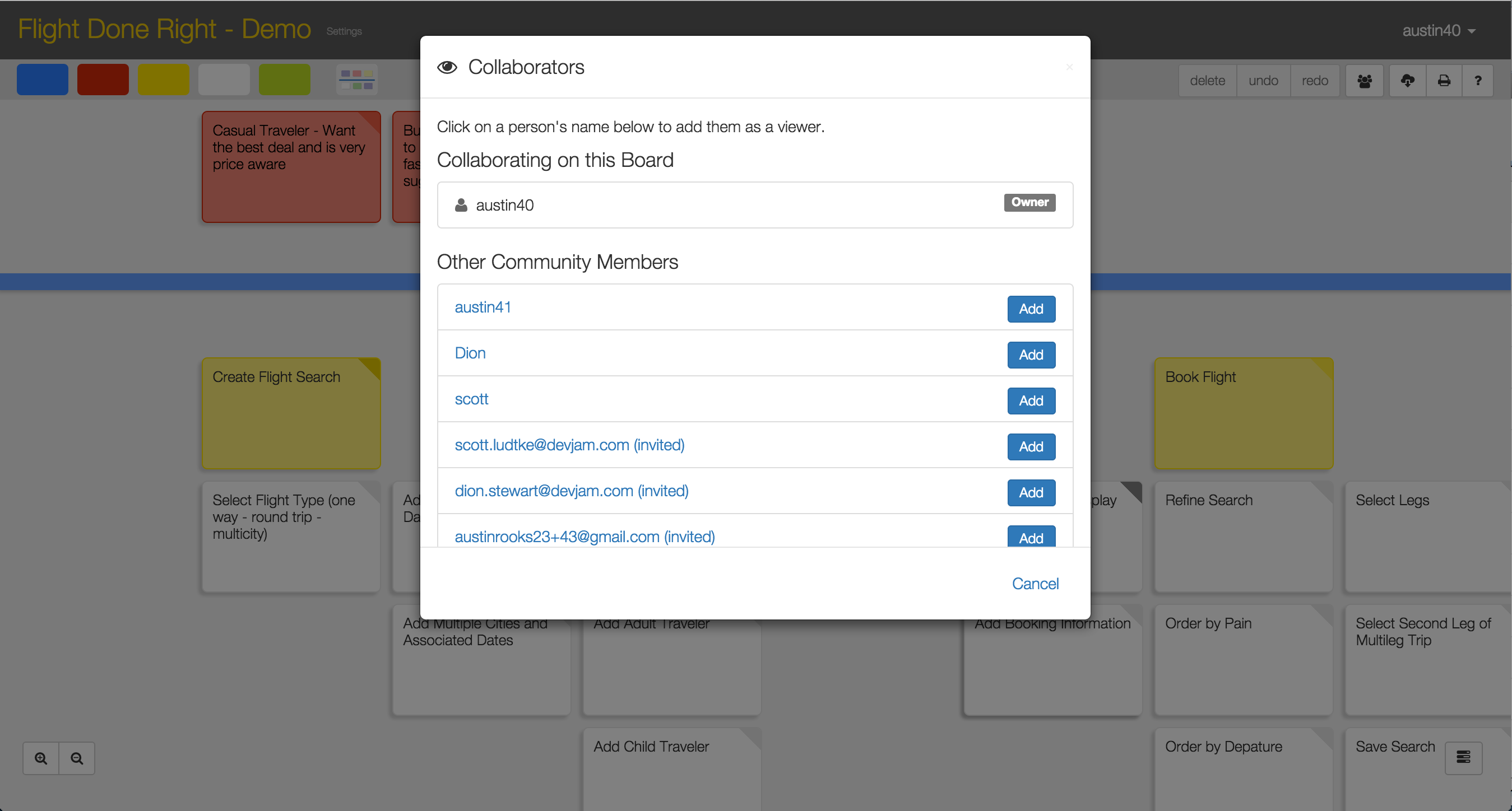Close the dialog with the X button

pos(1069,67)
